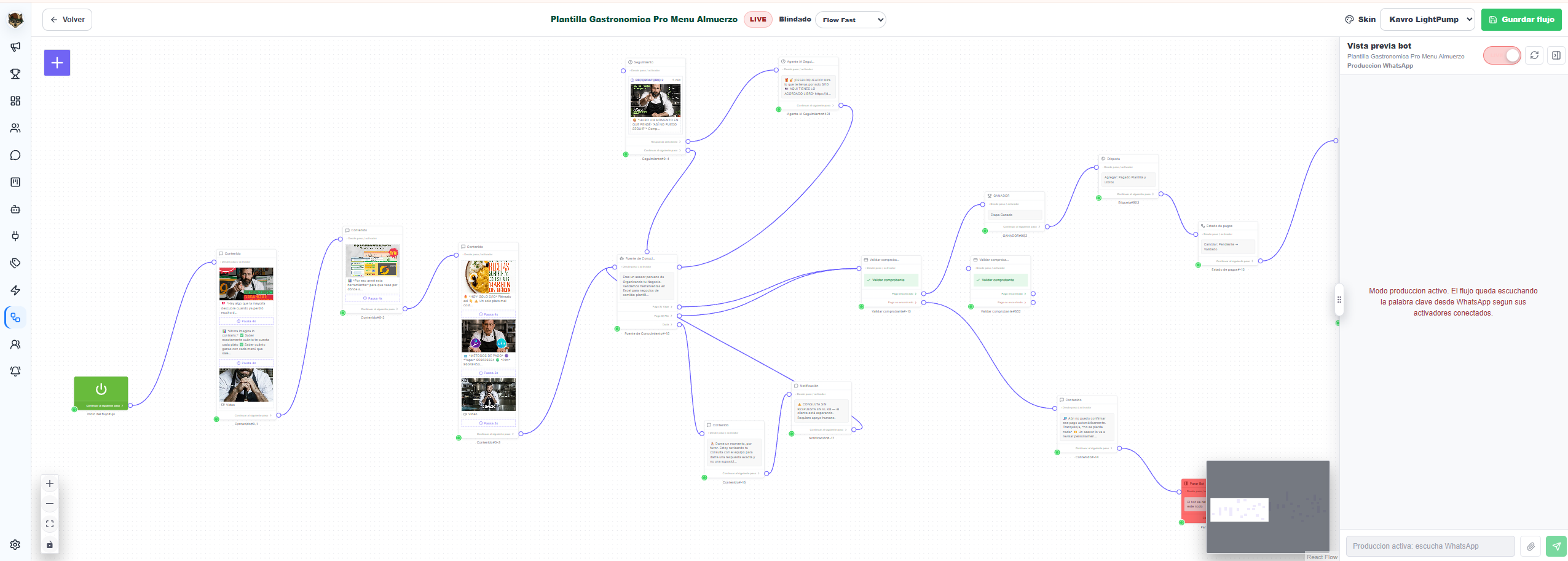The image size is (1568, 561).
Task: Open the Flow Fast dropdown
Action: (x=850, y=20)
